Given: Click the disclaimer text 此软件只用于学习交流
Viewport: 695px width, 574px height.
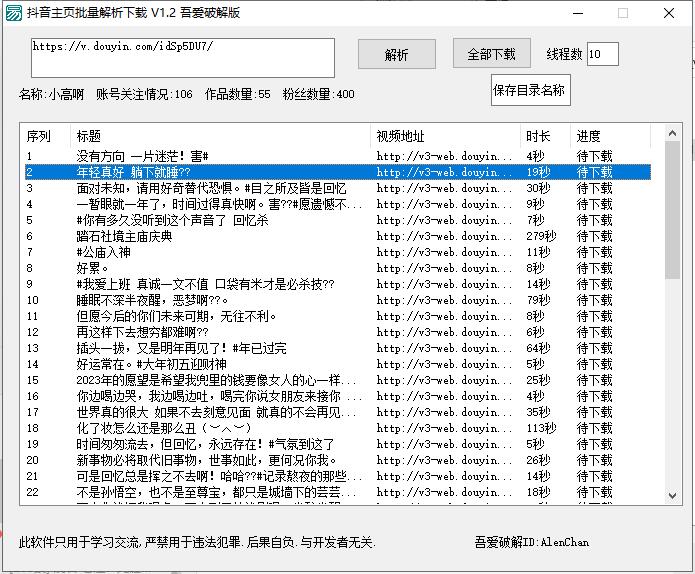Looking at the screenshot, I should click(197, 542).
